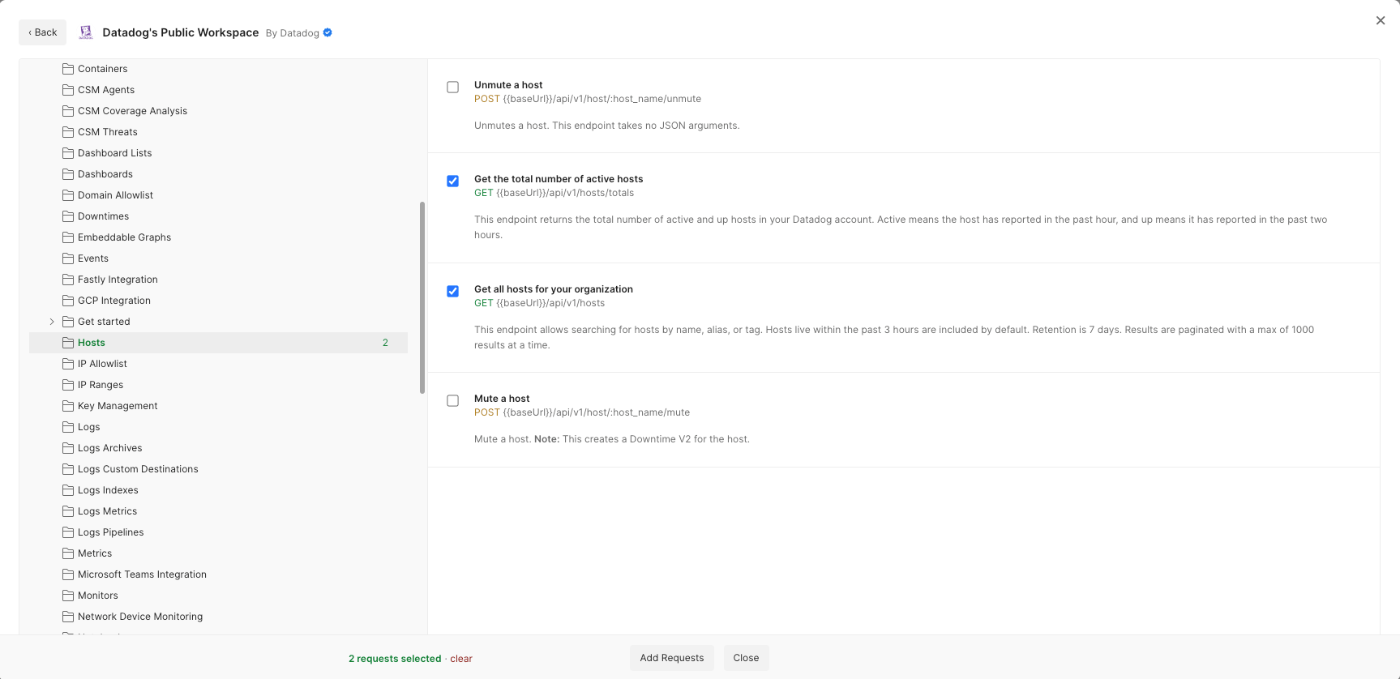The image size is (1400, 679).
Task: Check the Unmute a host checkbox
Action: point(453,87)
